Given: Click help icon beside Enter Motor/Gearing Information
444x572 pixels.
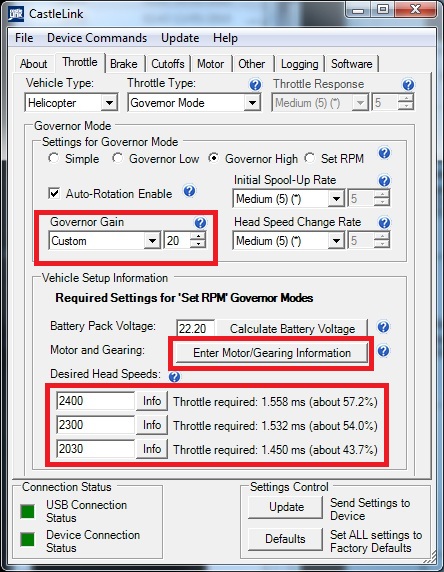Looking at the screenshot, I should (x=383, y=351).
